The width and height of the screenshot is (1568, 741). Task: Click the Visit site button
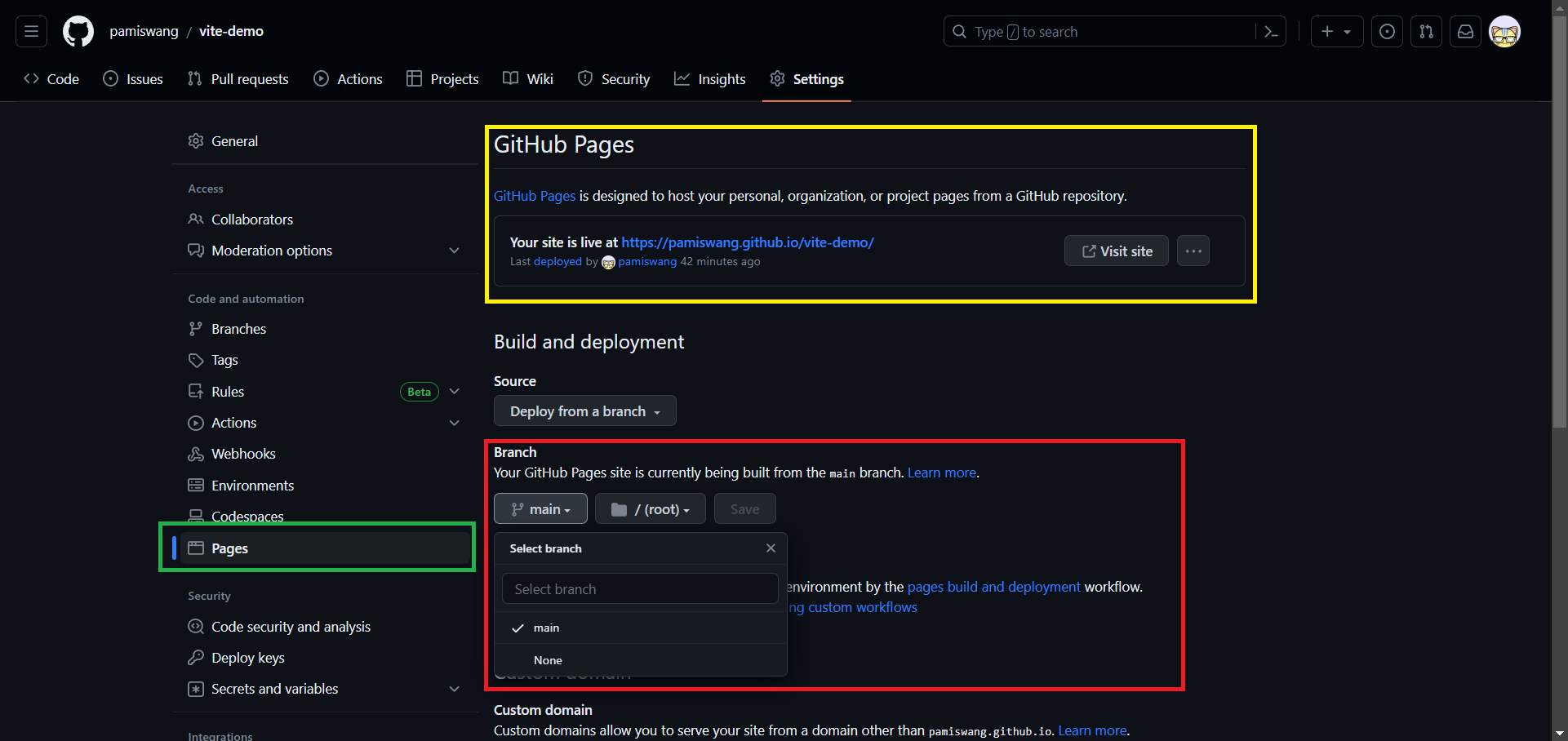[1117, 251]
